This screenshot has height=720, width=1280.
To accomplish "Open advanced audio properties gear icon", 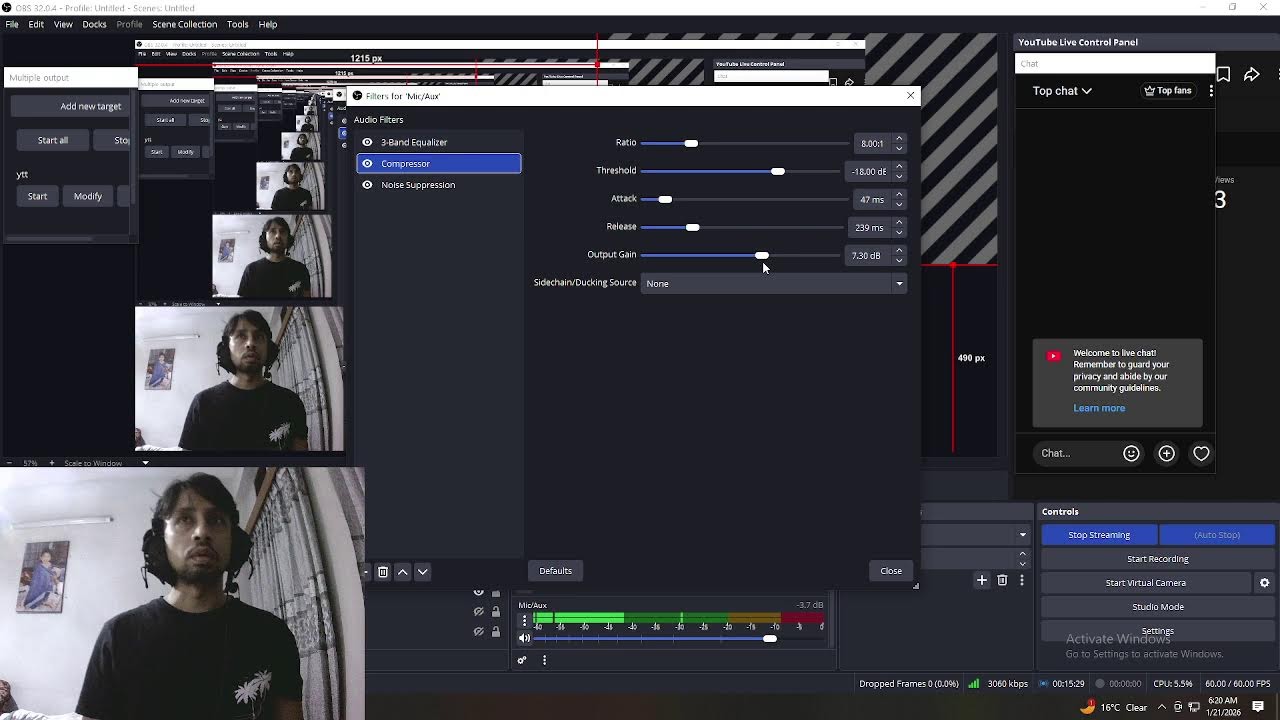I will coord(521,660).
